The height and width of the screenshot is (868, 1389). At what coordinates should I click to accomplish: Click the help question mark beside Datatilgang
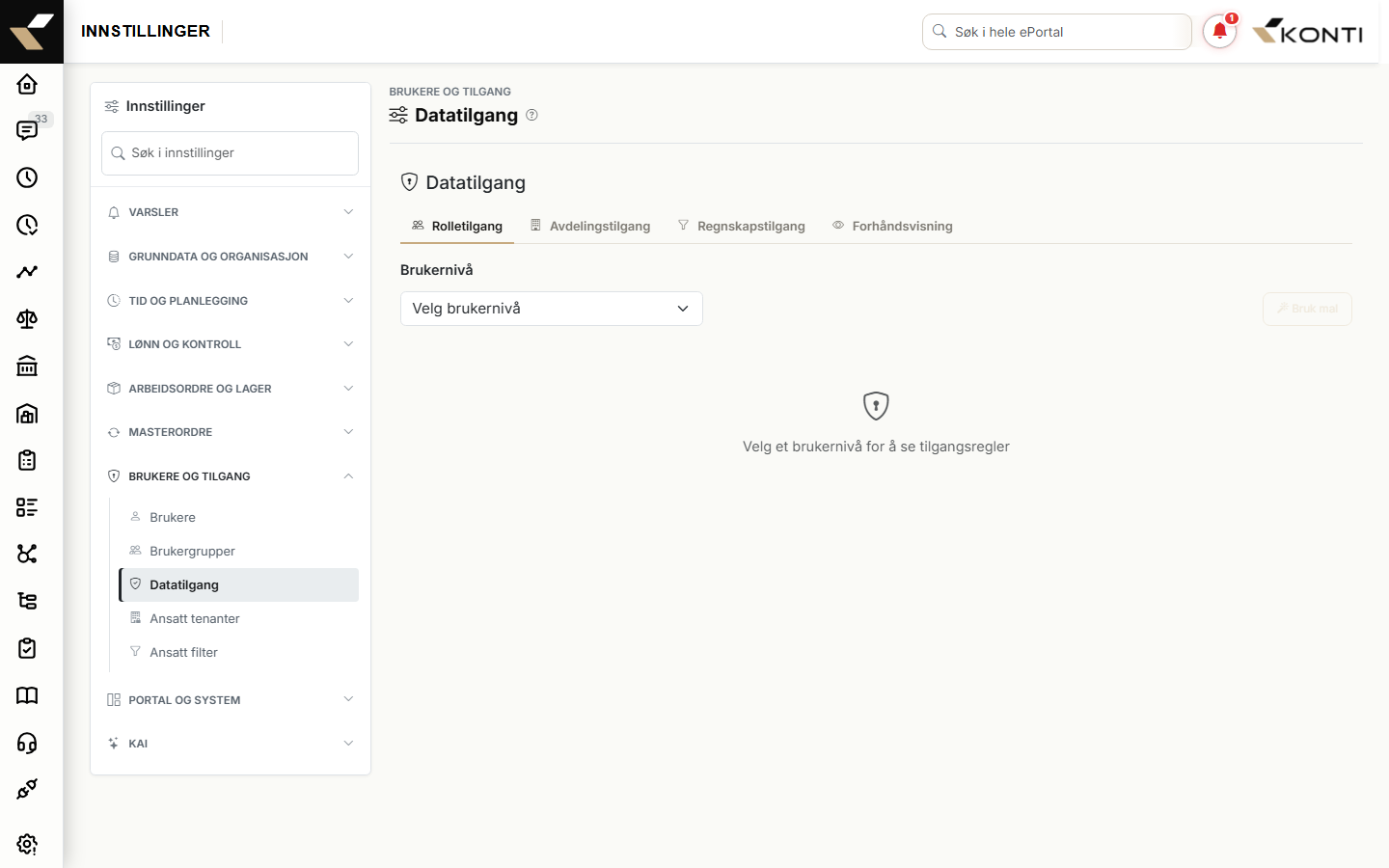coord(531,115)
